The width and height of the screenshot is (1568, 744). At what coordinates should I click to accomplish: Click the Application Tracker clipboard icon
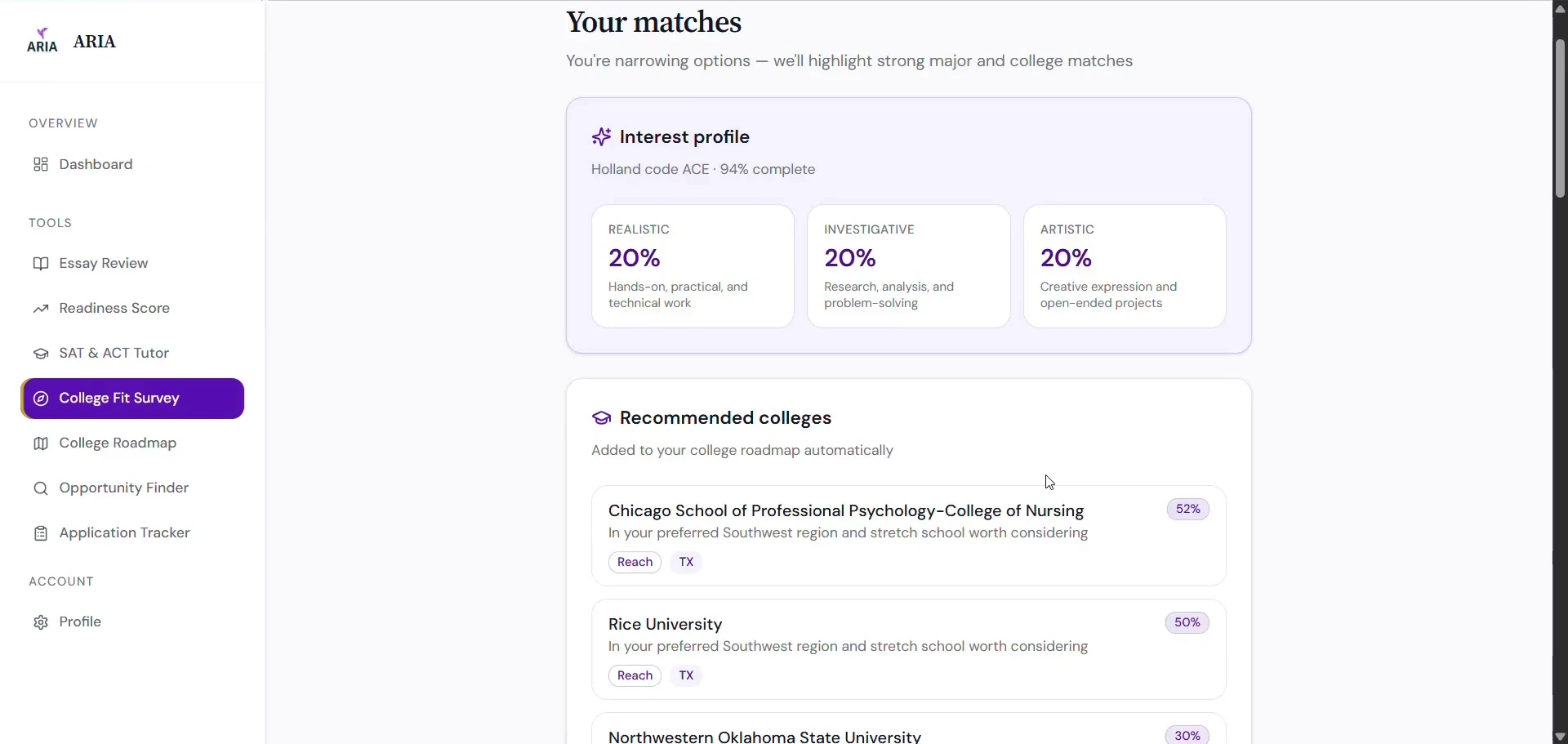(41, 533)
